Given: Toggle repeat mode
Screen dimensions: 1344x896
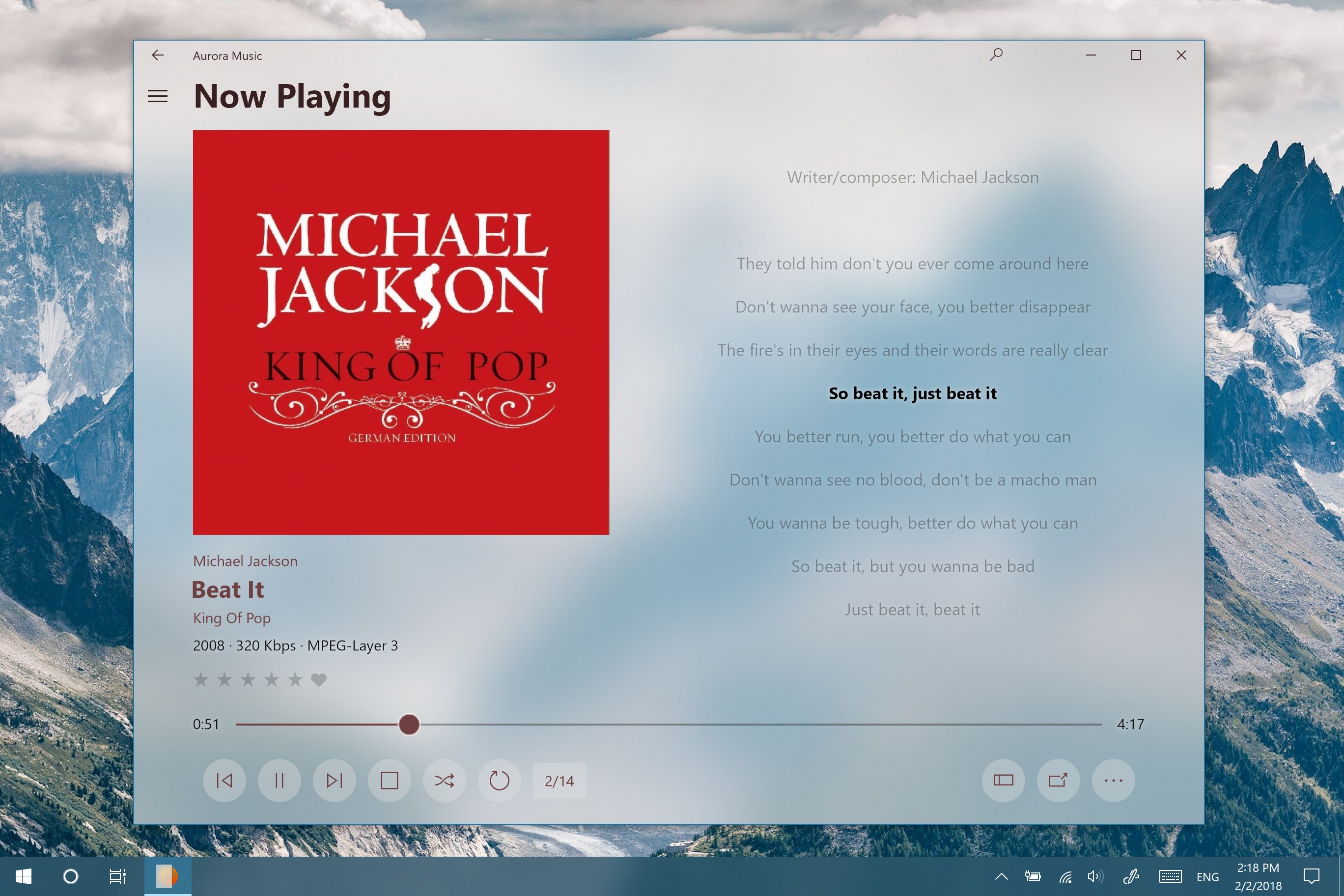Looking at the screenshot, I should [499, 781].
